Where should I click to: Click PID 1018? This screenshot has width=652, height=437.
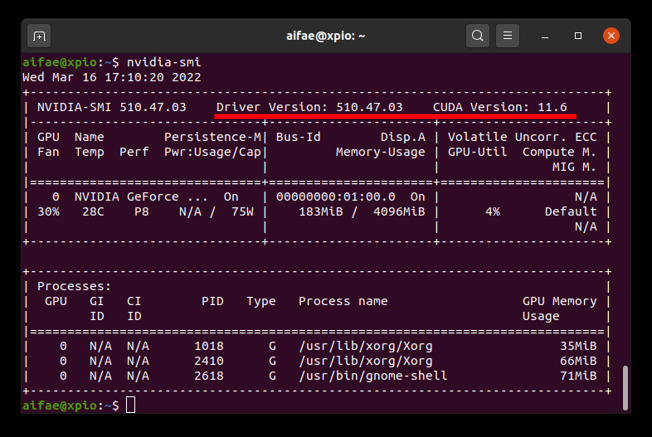pyautogui.click(x=209, y=346)
